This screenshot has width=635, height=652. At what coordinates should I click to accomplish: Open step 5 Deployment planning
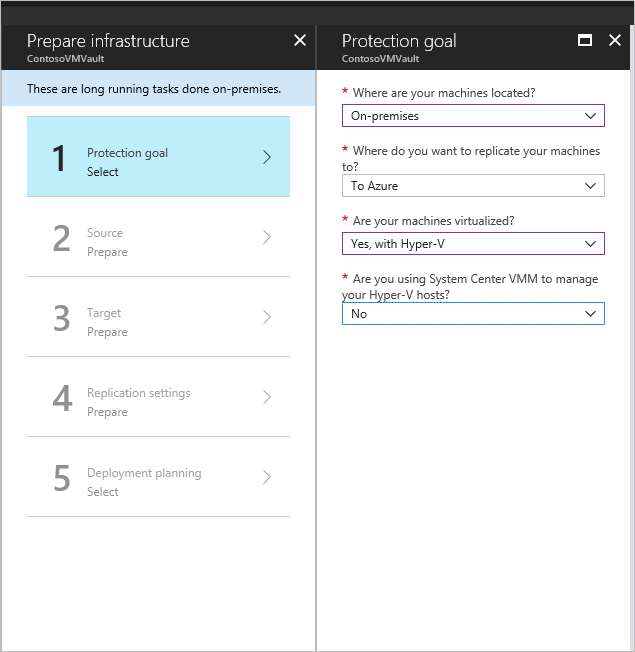[x=158, y=477]
